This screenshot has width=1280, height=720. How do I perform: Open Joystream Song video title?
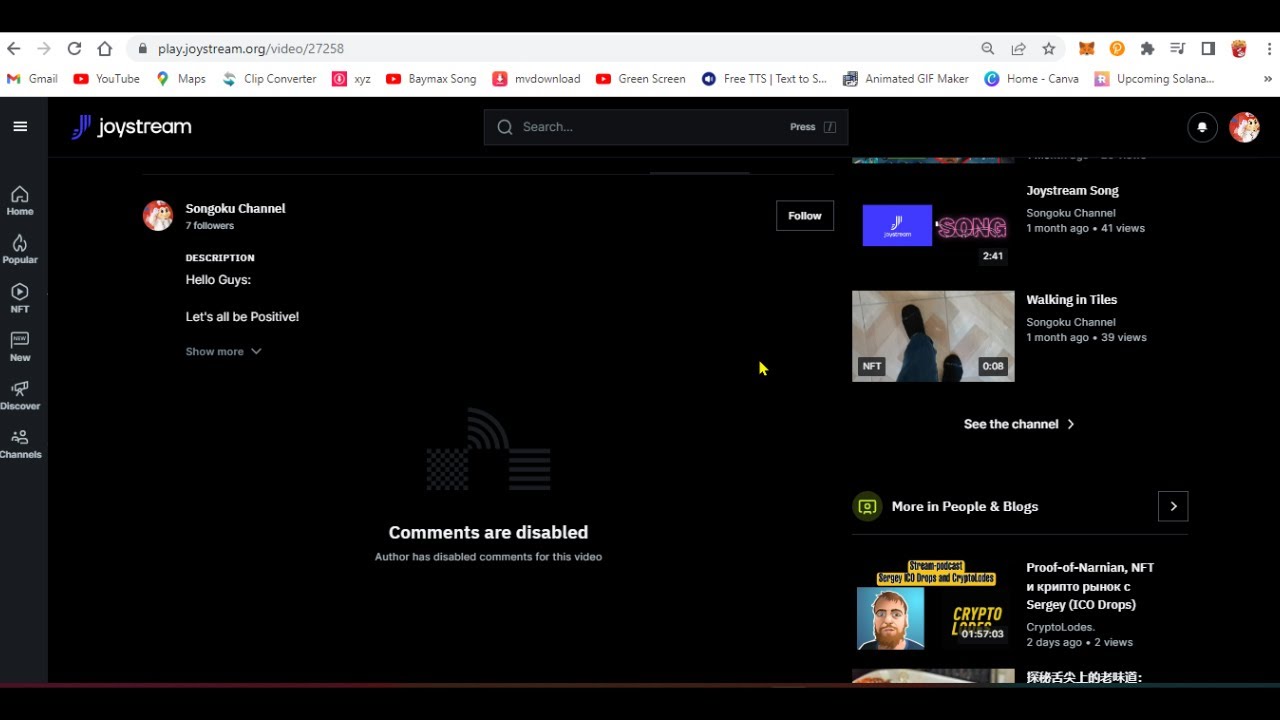[x=1072, y=190]
